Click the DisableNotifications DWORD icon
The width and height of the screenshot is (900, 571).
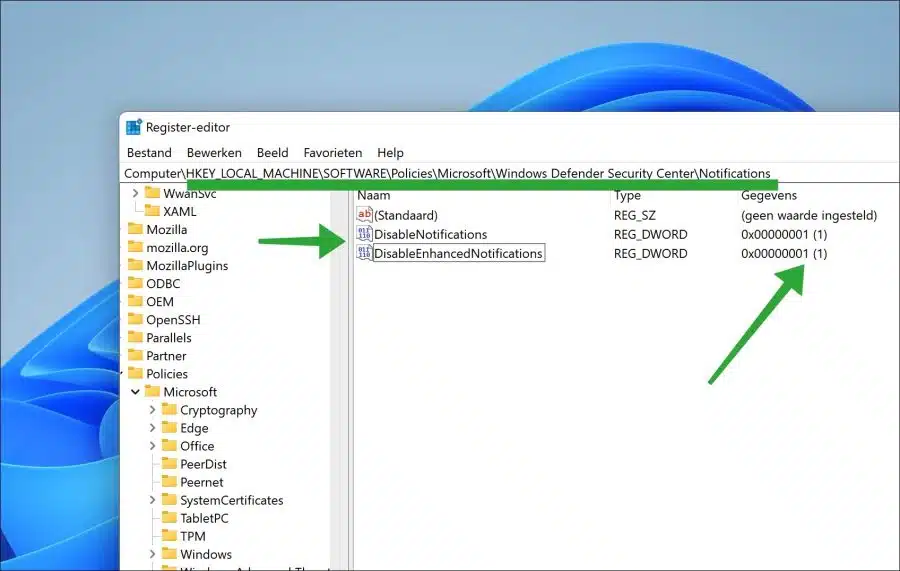coord(364,234)
